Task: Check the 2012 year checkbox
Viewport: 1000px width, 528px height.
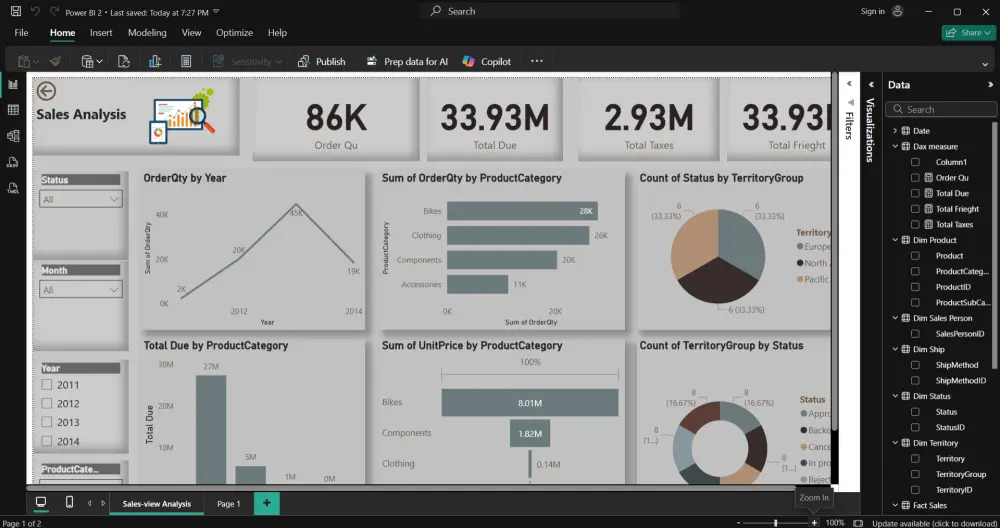Action: (x=47, y=403)
